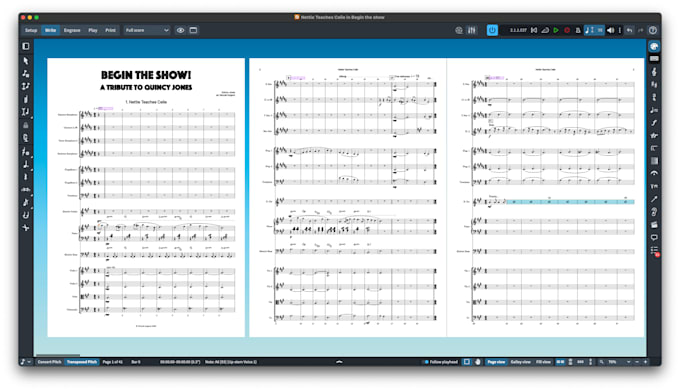This screenshot has width=680, height=391.
Task: Zoom out with the minus button
Action: click(637, 362)
